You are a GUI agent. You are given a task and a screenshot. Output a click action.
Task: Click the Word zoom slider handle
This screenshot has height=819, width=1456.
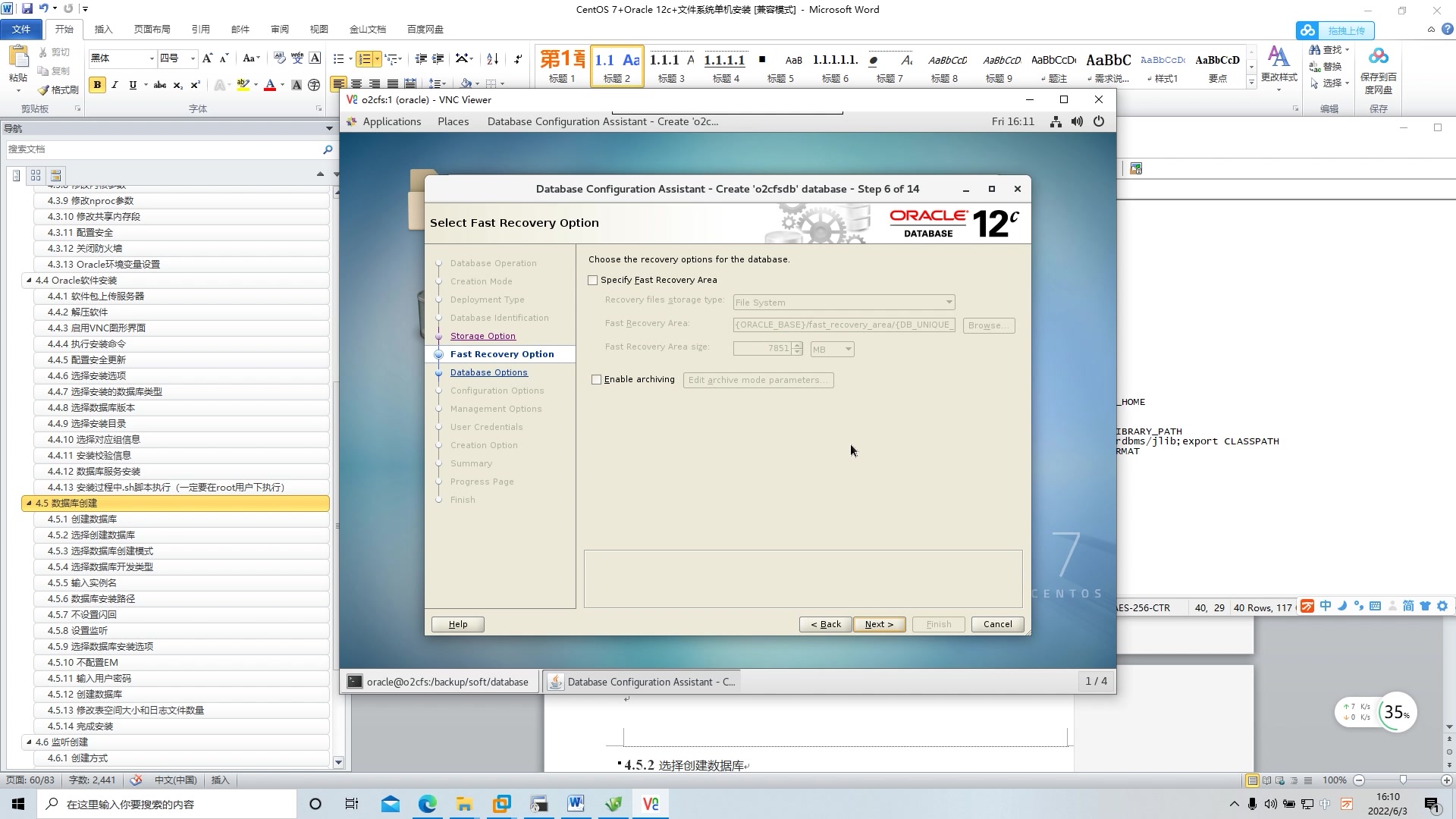(x=1403, y=780)
